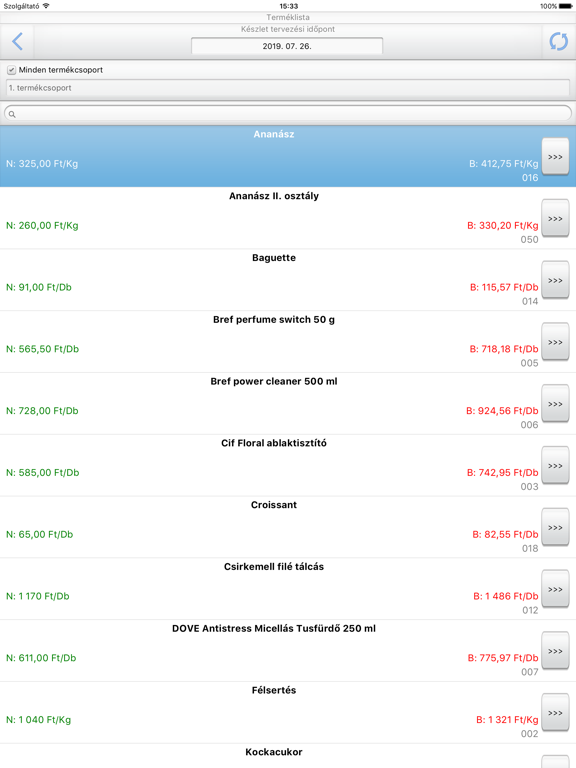576x768 pixels.
Task: Open details button for Cif Floral ablaktisztító
Action: (x=555, y=466)
